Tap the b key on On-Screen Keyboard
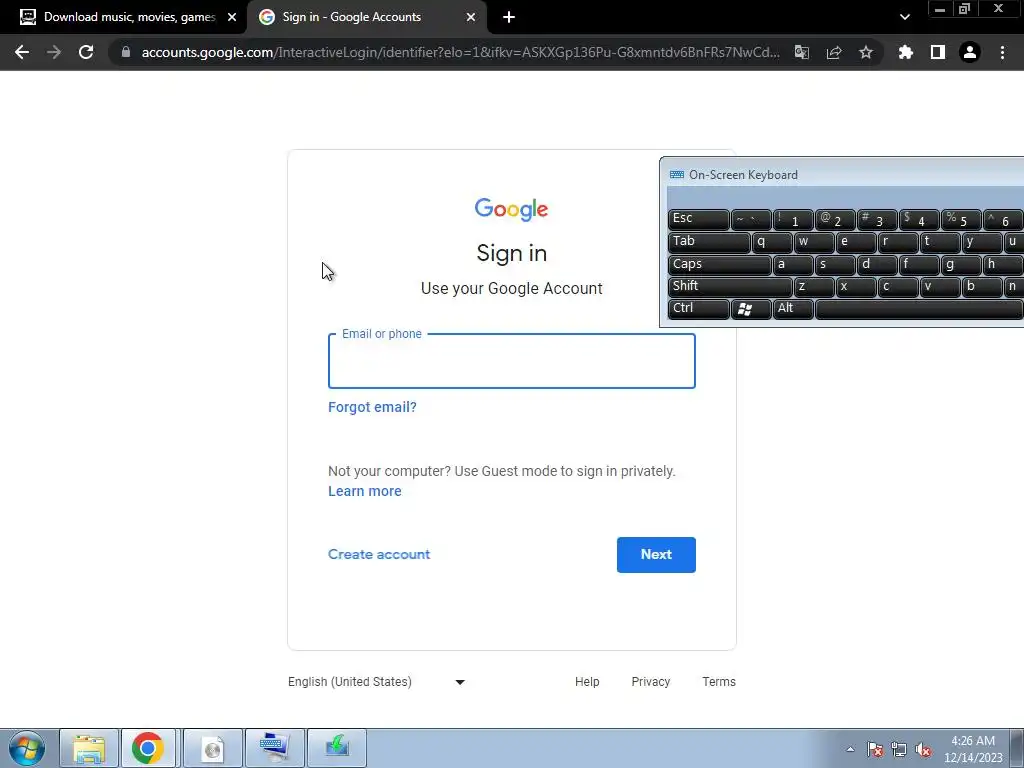The image size is (1024, 768). [x=982, y=287]
